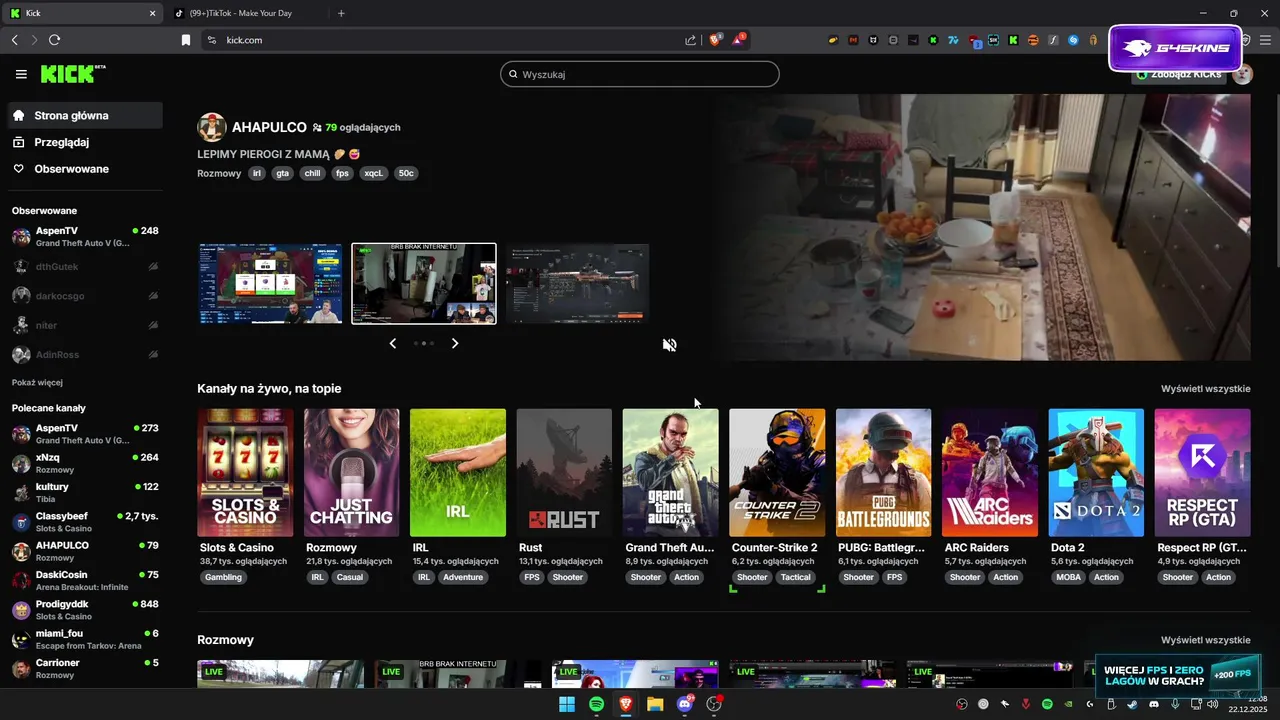Click the Windows Start button
This screenshot has width=1280, height=720.
click(x=567, y=704)
